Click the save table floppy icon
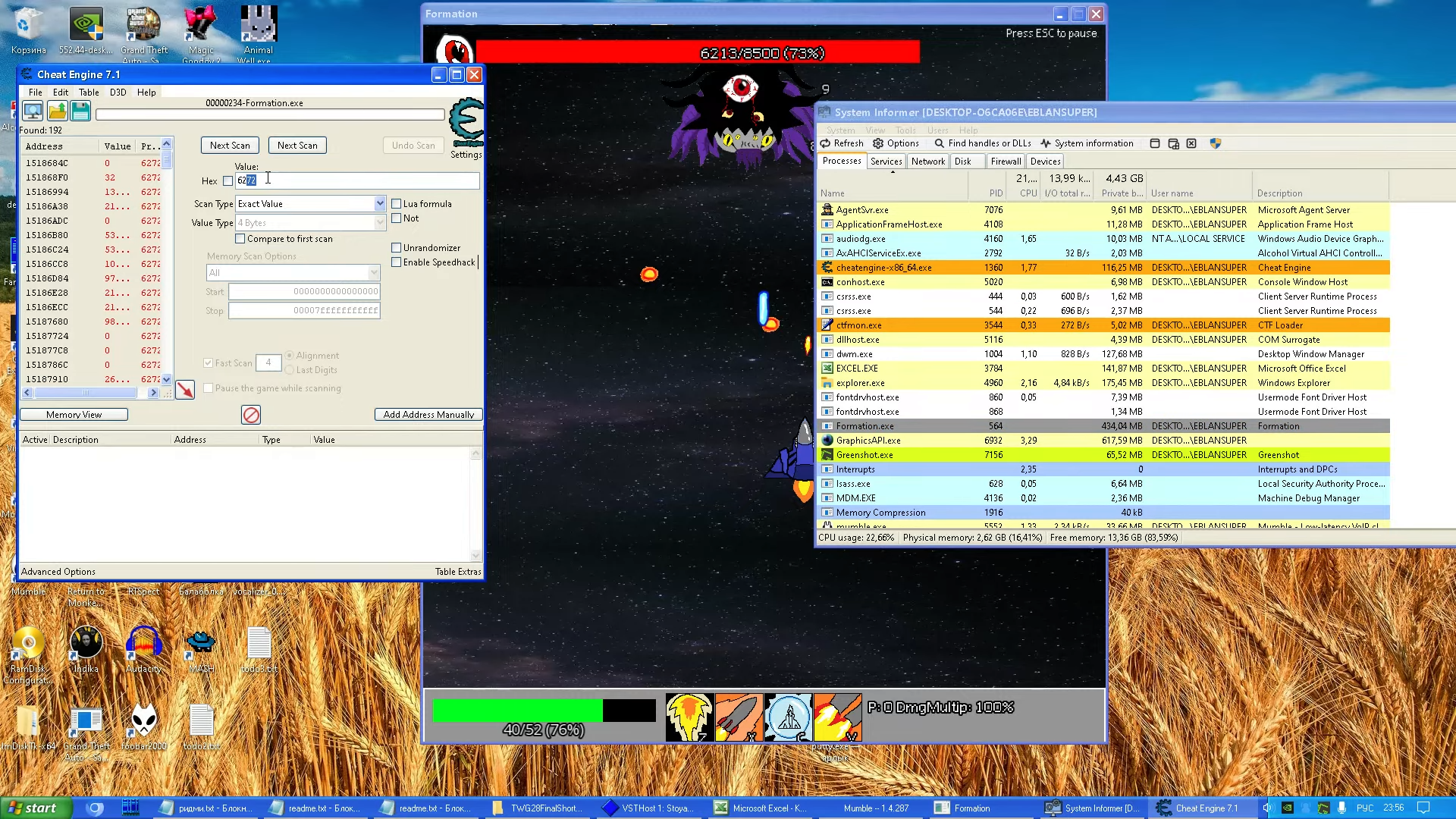This screenshot has height=819, width=1456. click(x=80, y=111)
